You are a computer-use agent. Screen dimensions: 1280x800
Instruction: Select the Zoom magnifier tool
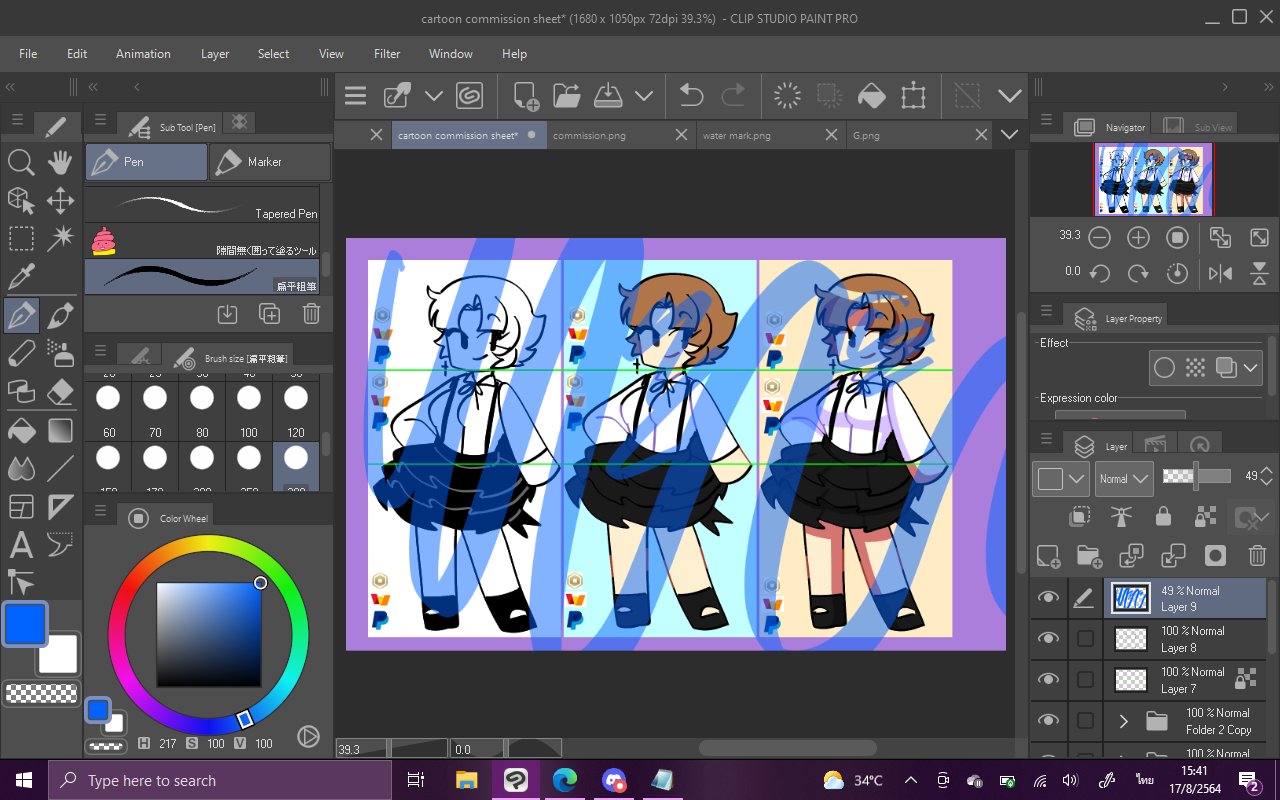click(21, 162)
